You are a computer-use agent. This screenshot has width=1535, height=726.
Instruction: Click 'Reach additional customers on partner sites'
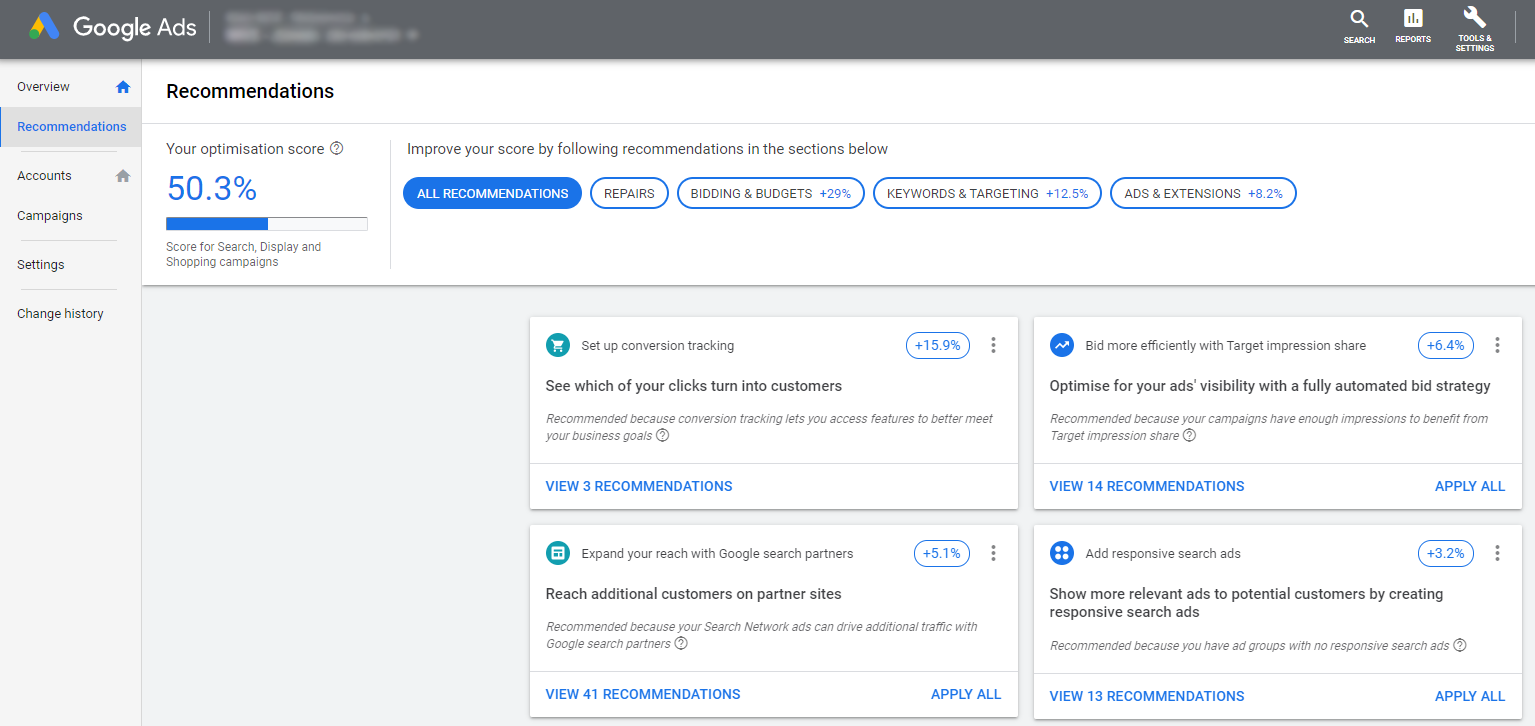click(694, 594)
